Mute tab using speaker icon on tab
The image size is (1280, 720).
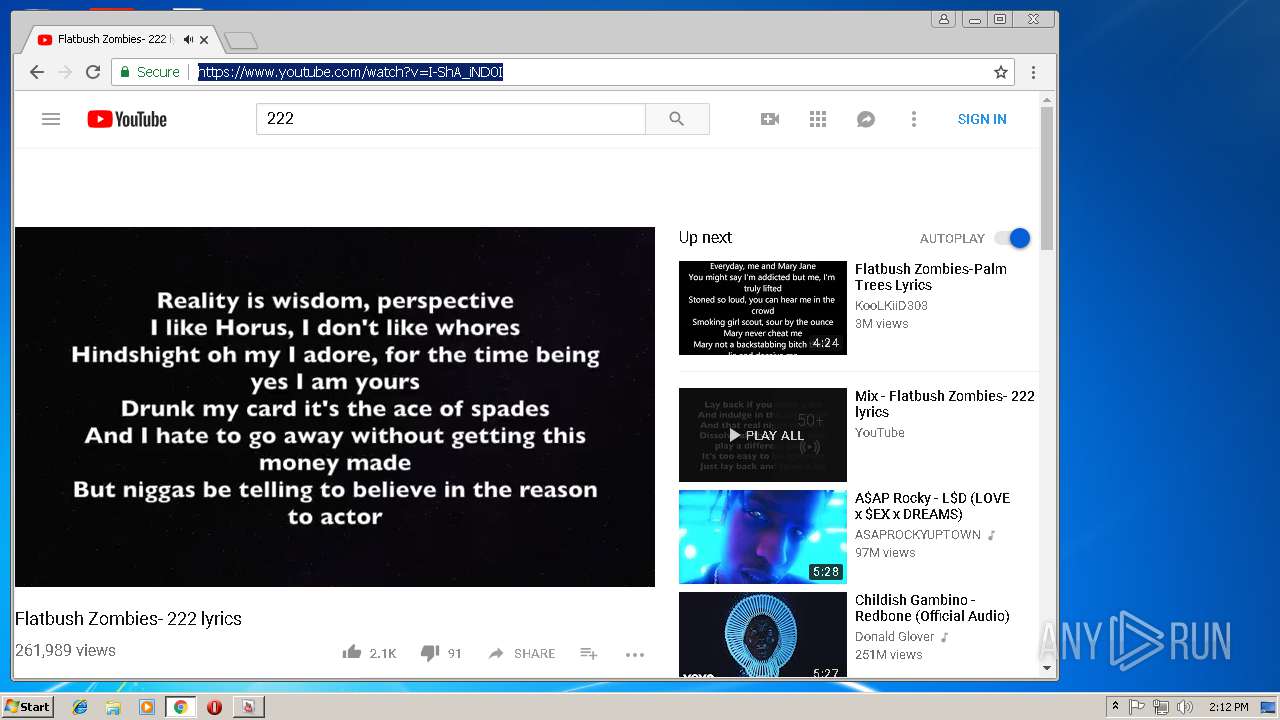click(x=188, y=40)
